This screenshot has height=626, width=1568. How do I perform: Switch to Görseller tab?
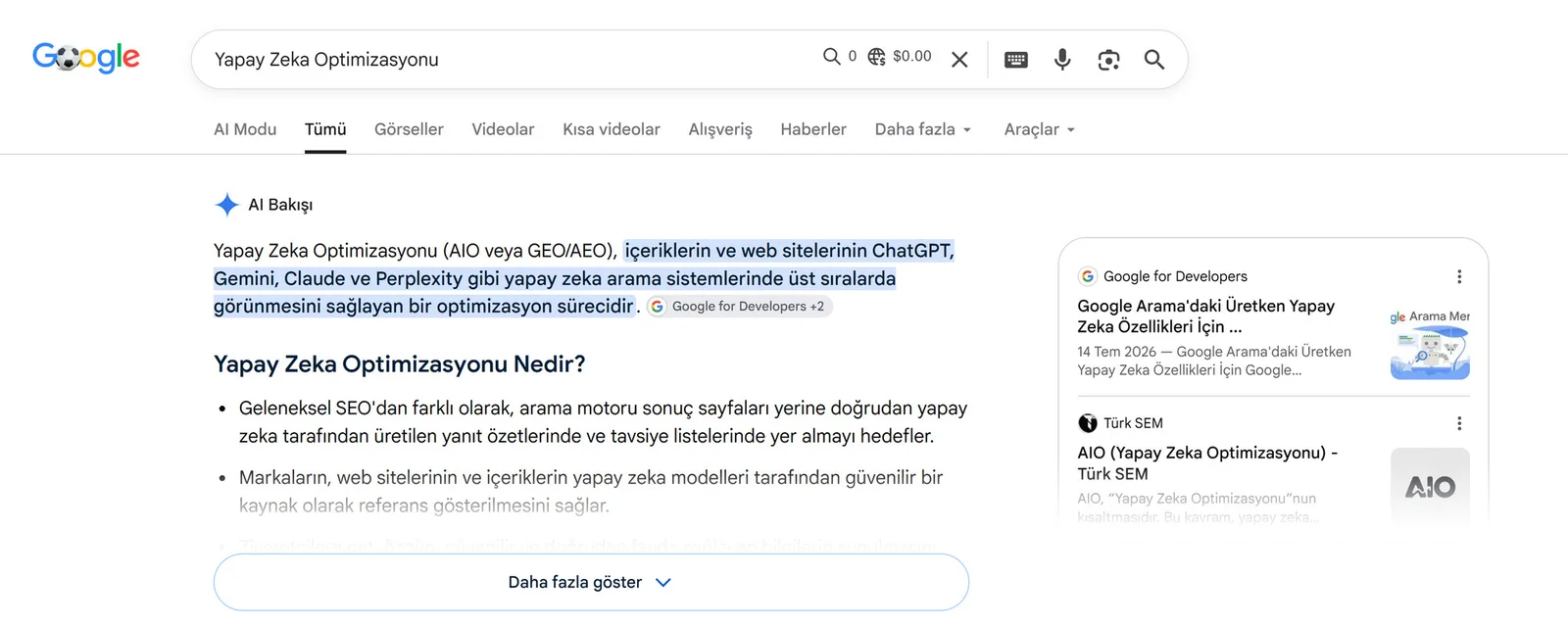[x=409, y=129]
